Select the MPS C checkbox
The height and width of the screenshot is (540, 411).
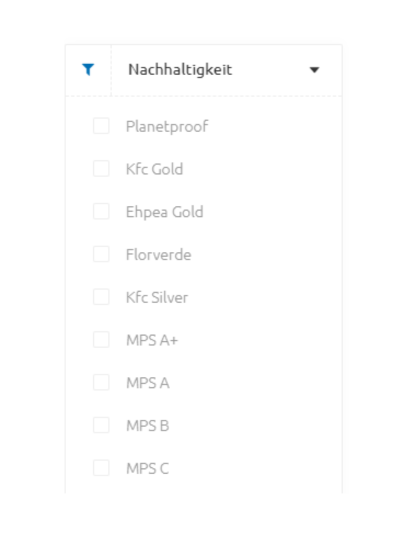101,468
